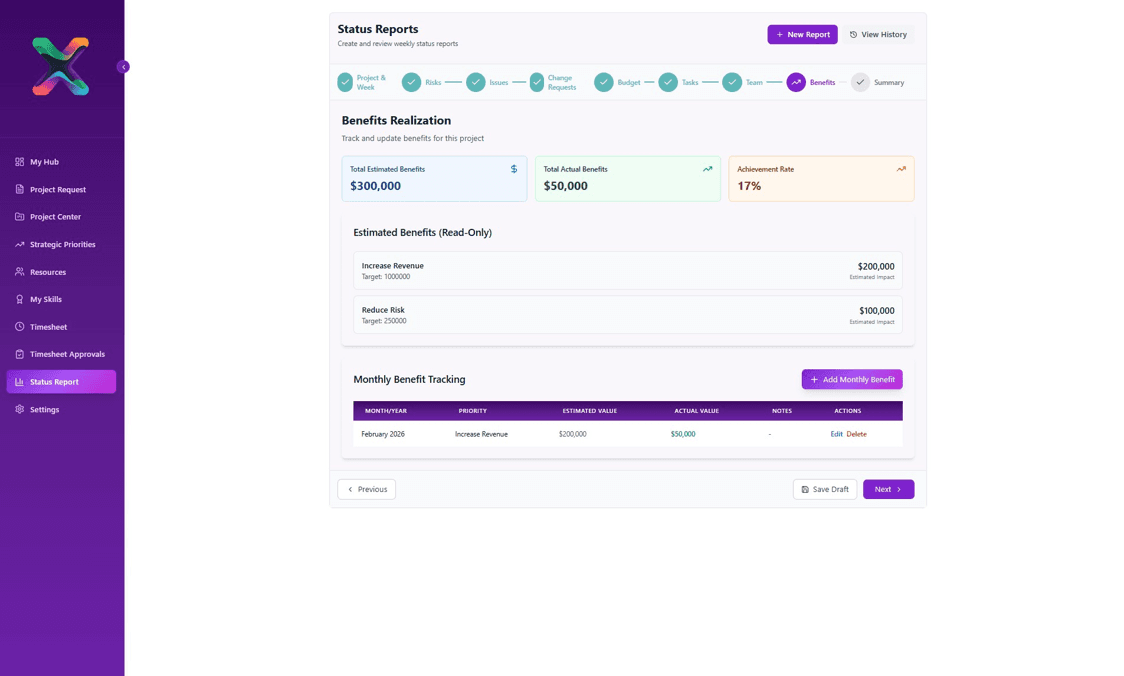
Task: Click the Strategic Priorities trend icon
Action: tap(19, 244)
